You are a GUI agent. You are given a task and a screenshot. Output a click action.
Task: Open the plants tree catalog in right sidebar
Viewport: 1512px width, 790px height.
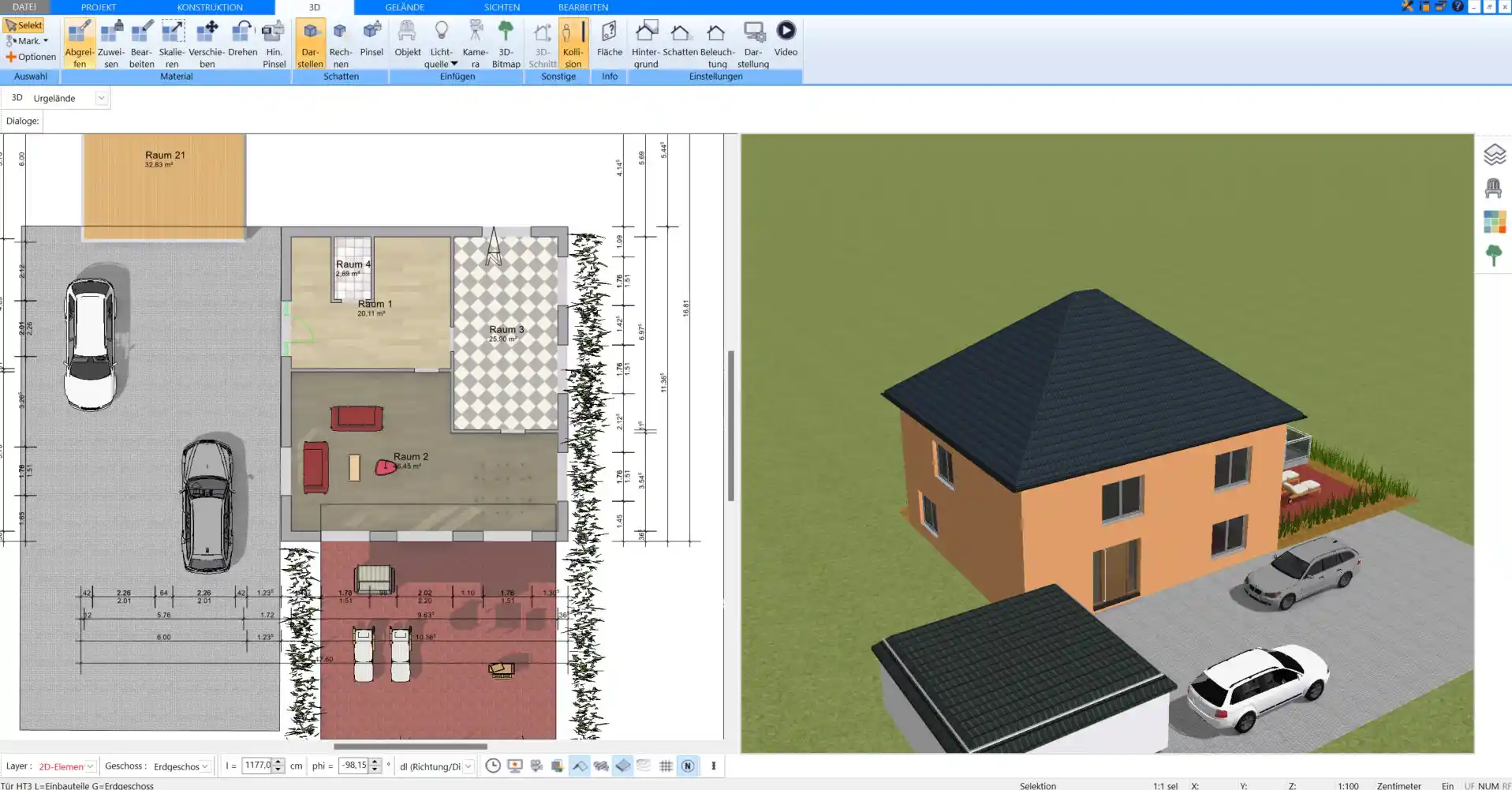pyautogui.click(x=1493, y=255)
